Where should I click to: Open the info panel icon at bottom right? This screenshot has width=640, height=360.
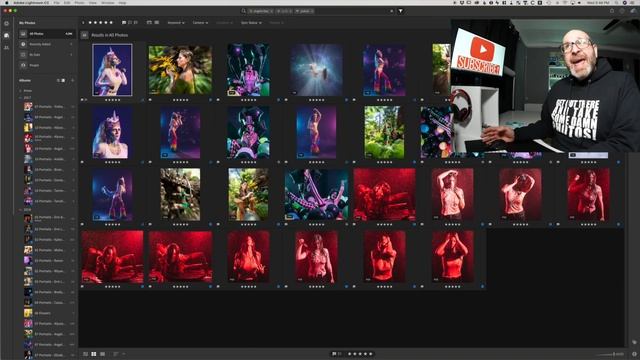[634, 354]
